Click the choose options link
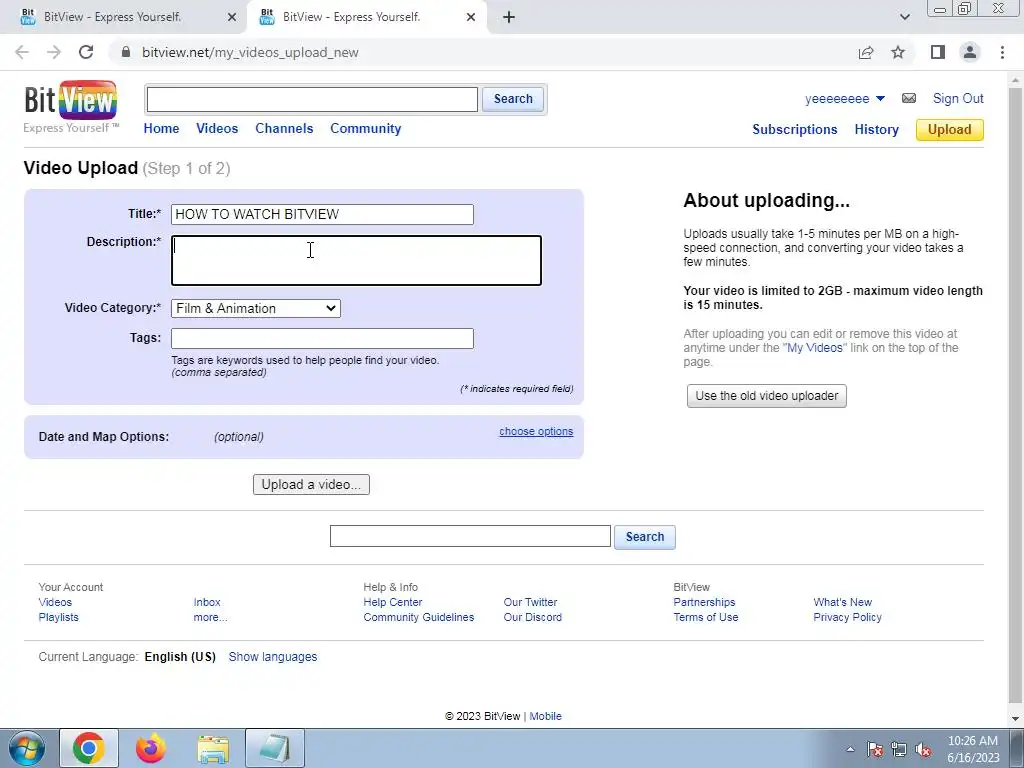This screenshot has width=1024, height=768. pyautogui.click(x=536, y=431)
